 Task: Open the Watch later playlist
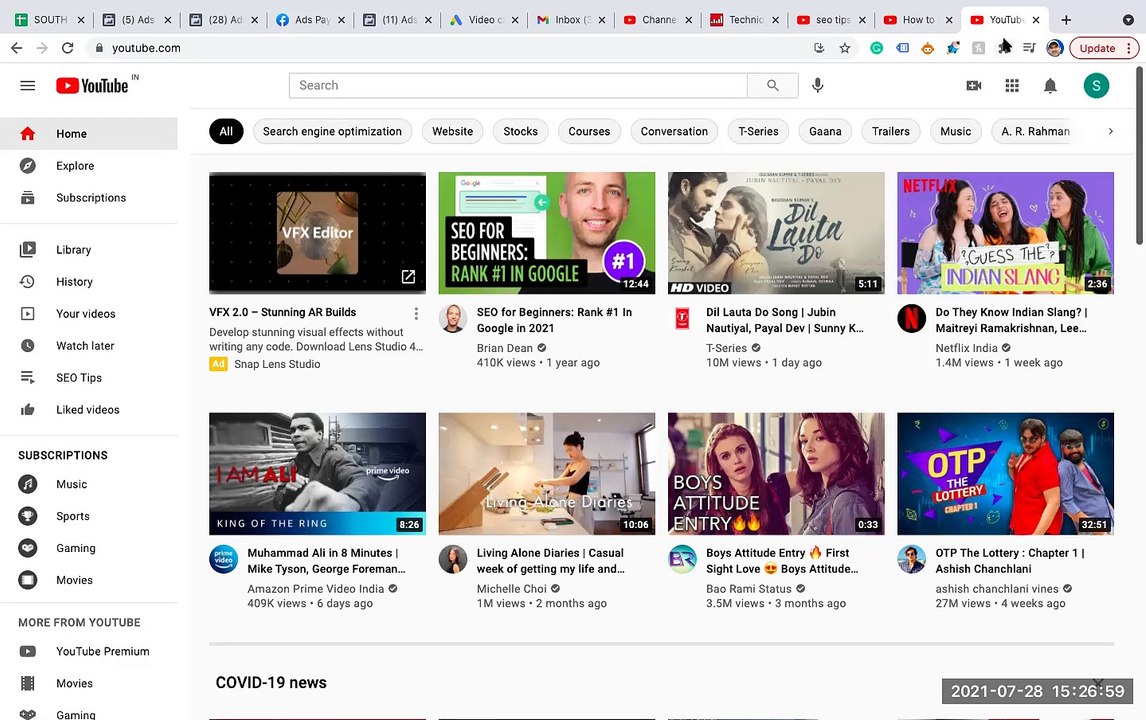pos(88,346)
